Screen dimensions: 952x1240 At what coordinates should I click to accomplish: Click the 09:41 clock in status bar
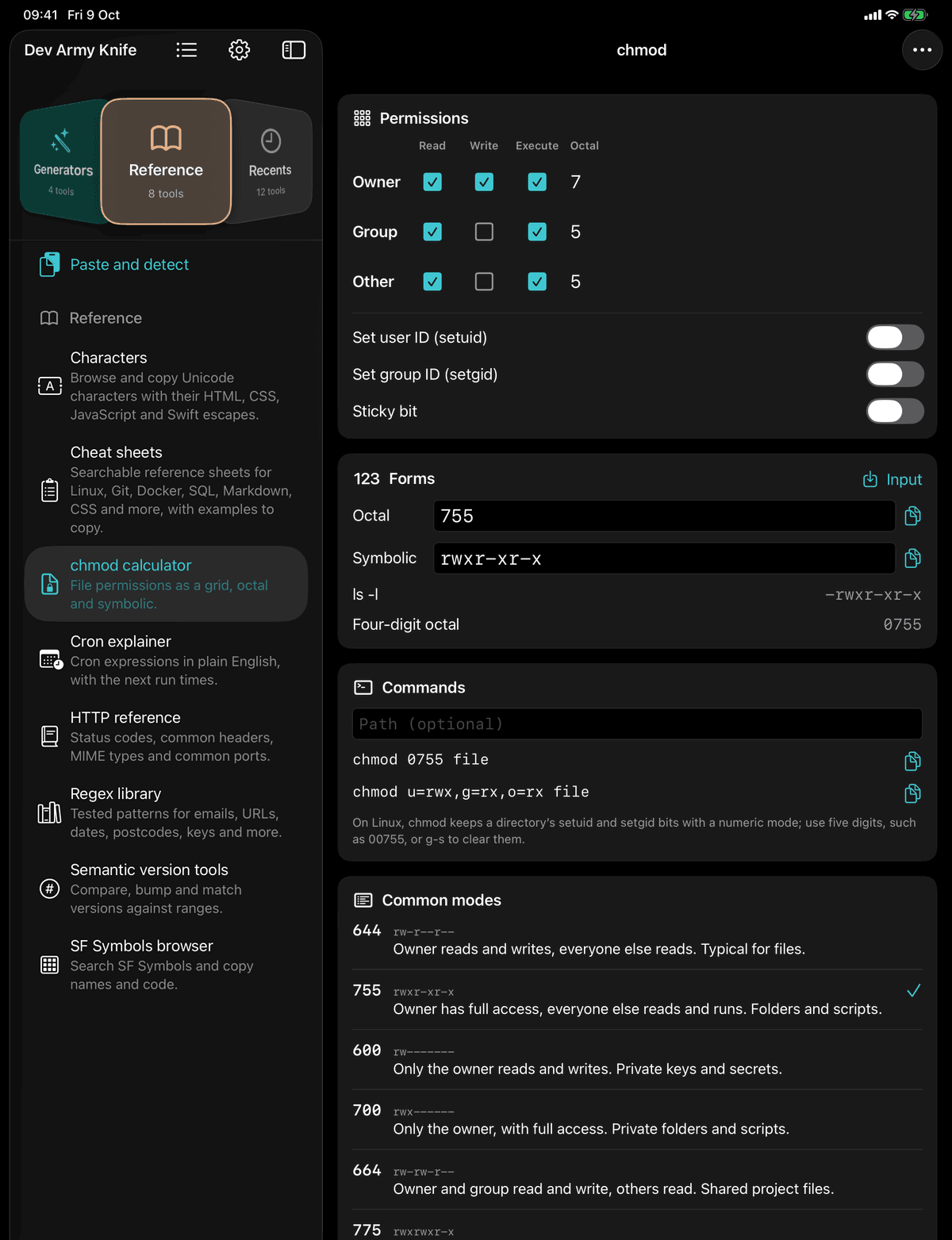tap(40, 14)
